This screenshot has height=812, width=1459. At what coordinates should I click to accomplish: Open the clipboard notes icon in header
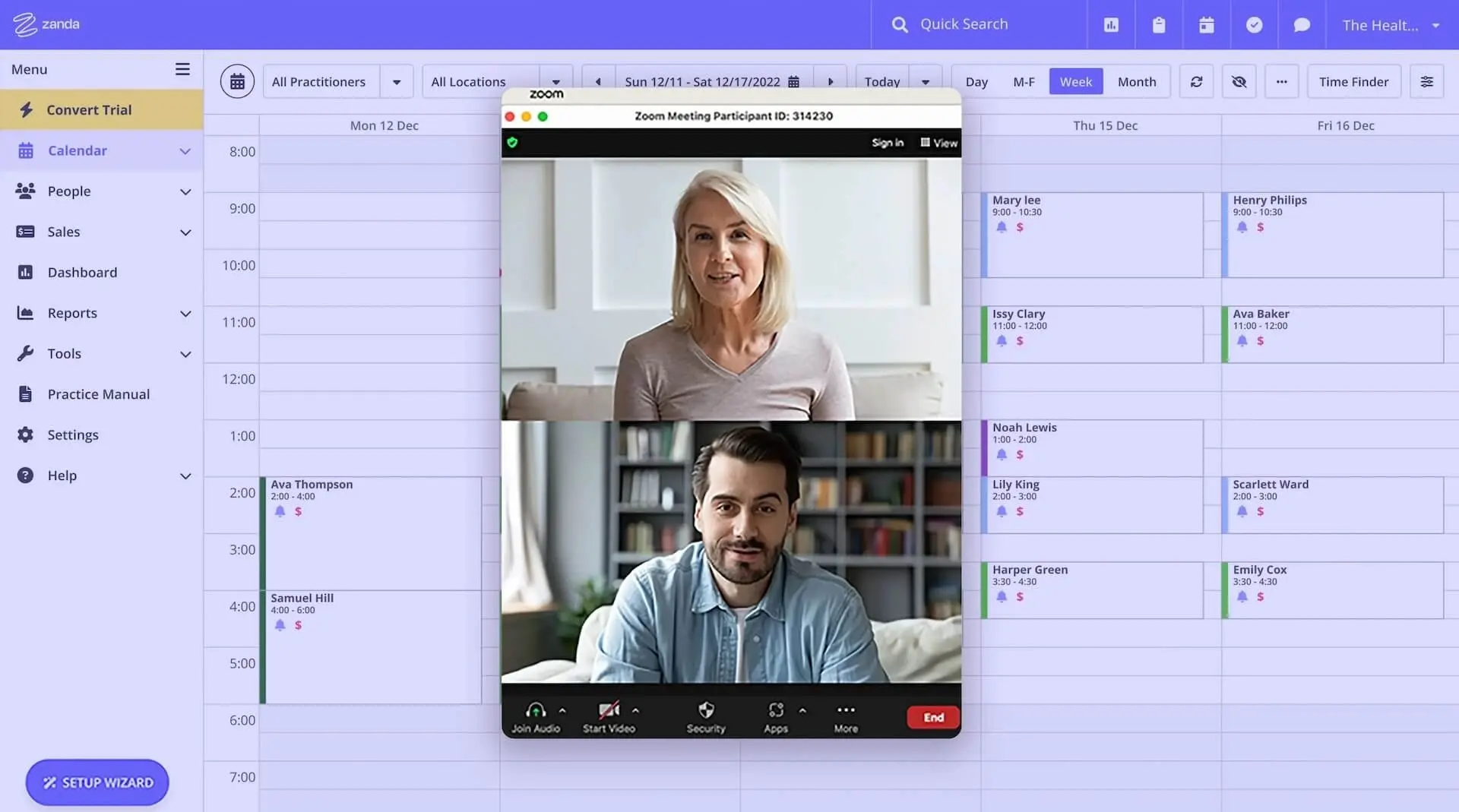click(x=1158, y=24)
